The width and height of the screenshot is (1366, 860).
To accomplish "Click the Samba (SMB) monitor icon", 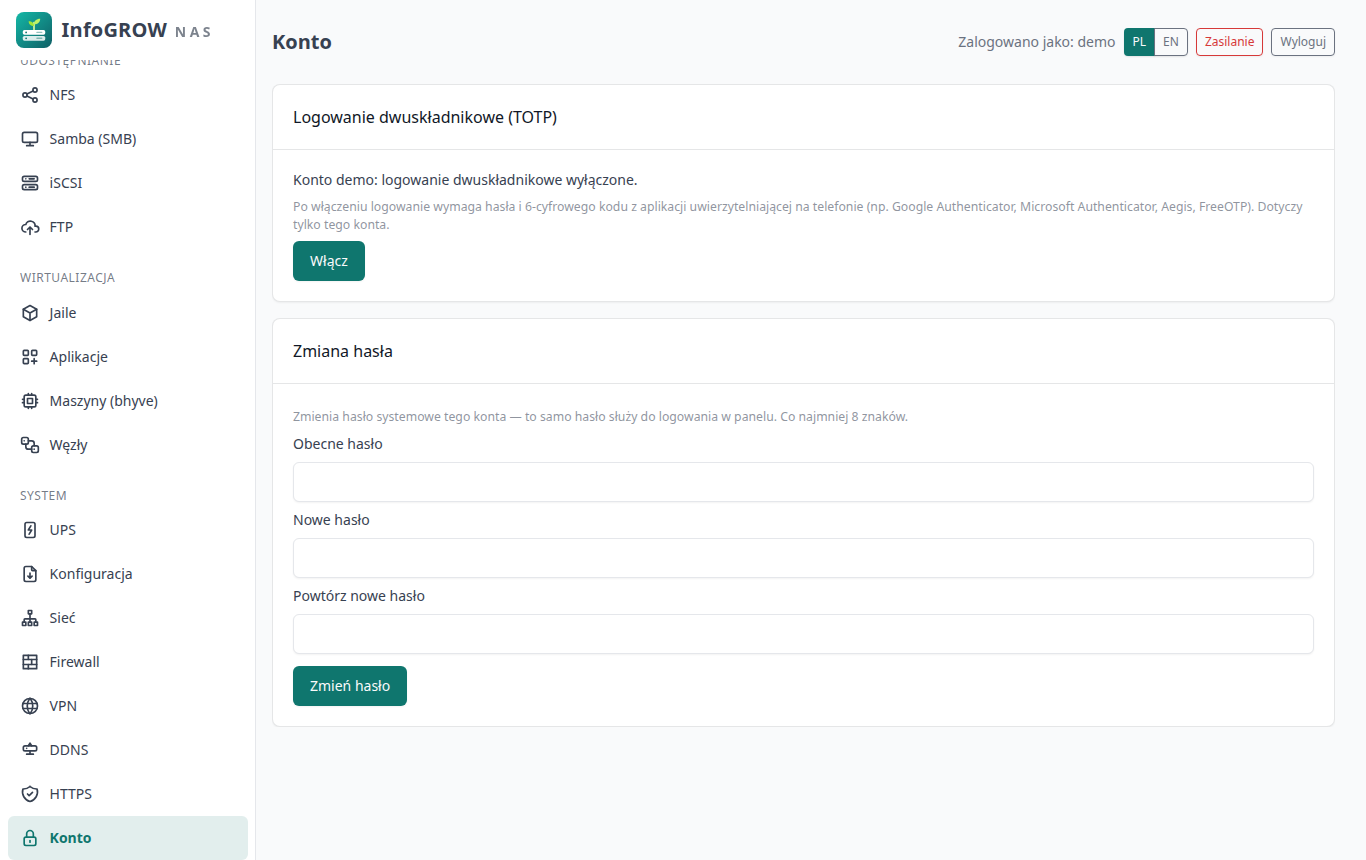I will (30, 139).
